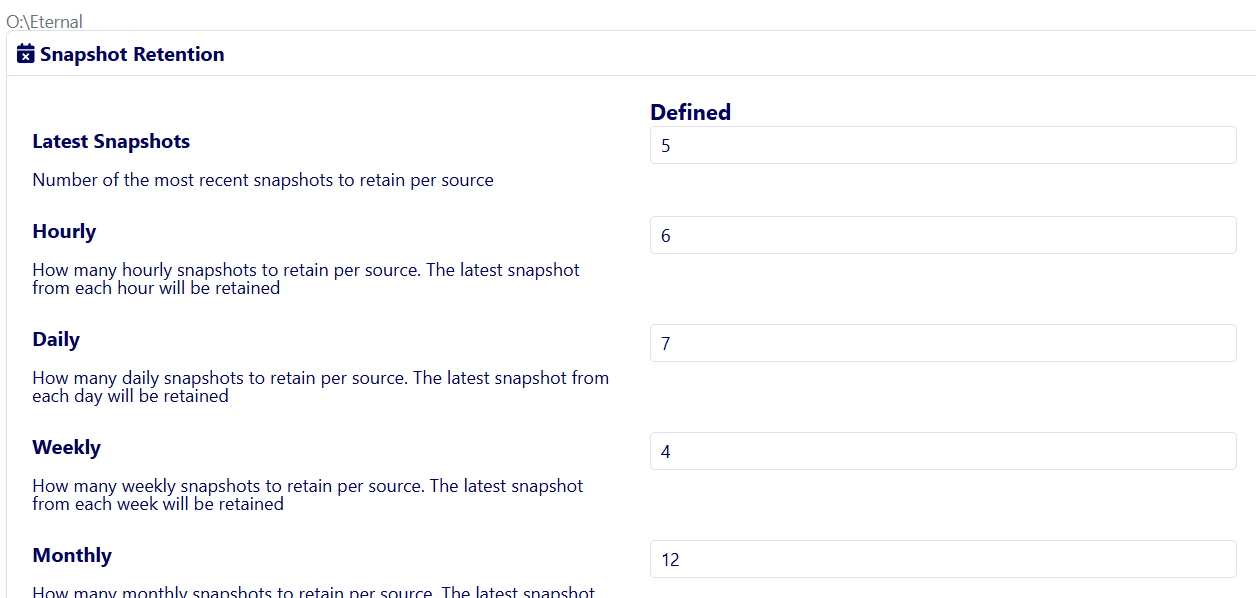This screenshot has height=598, width=1256.
Task: Click the Daily setting label
Action: (x=56, y=339)
